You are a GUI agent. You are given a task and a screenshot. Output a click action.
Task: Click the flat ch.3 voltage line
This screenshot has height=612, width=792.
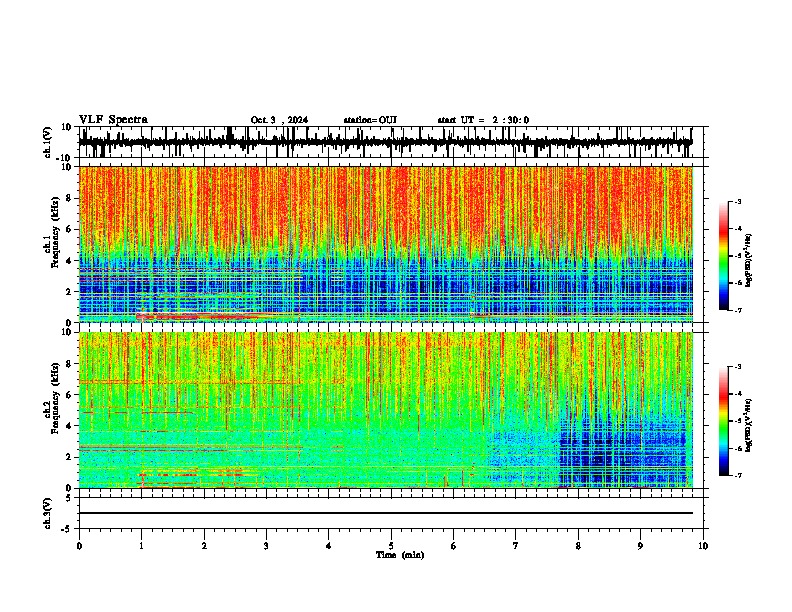[x=386, y=513]
